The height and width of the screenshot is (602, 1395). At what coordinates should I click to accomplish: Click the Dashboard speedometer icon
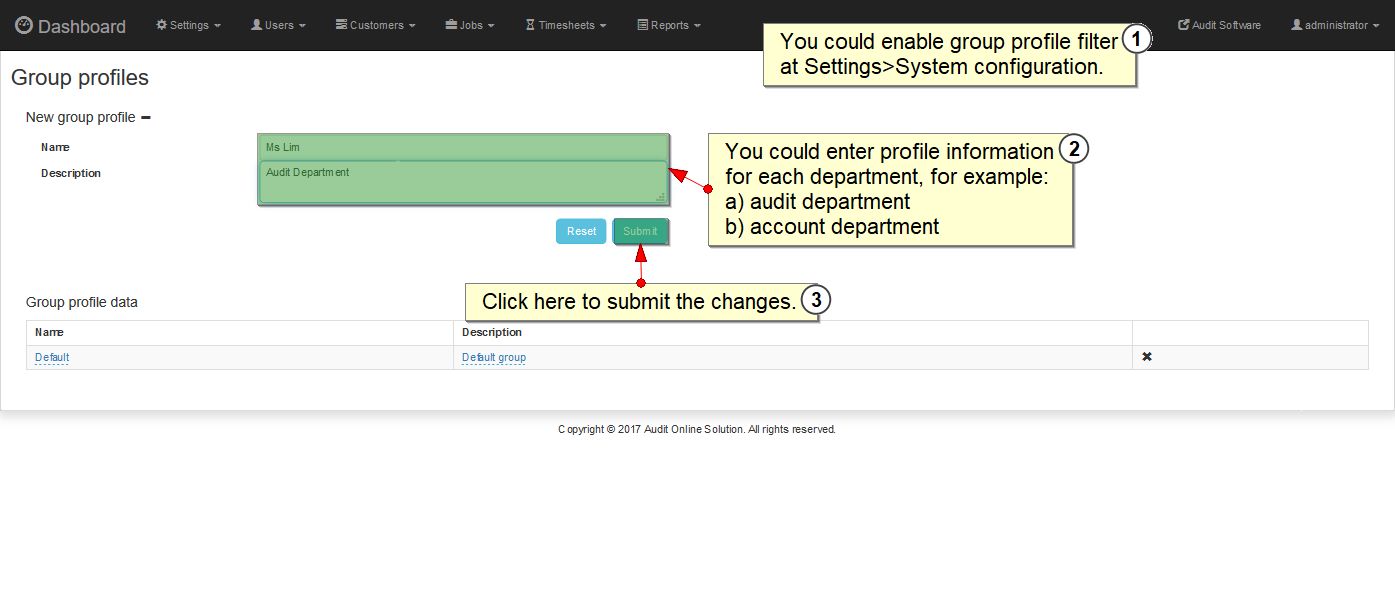tap(24, 26)
